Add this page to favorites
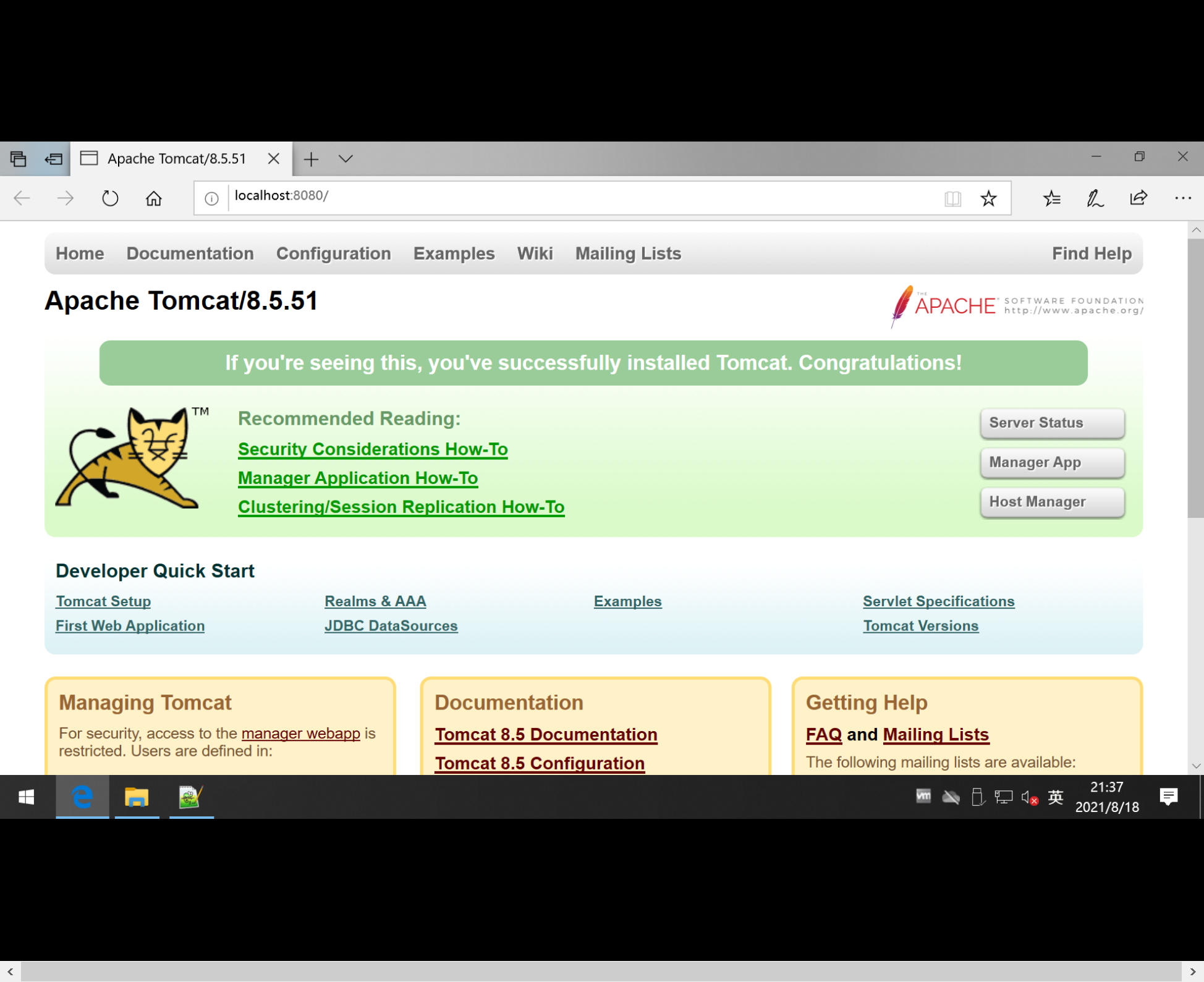This screenshot has height=982, width=1204. click(x=988, y=198)
